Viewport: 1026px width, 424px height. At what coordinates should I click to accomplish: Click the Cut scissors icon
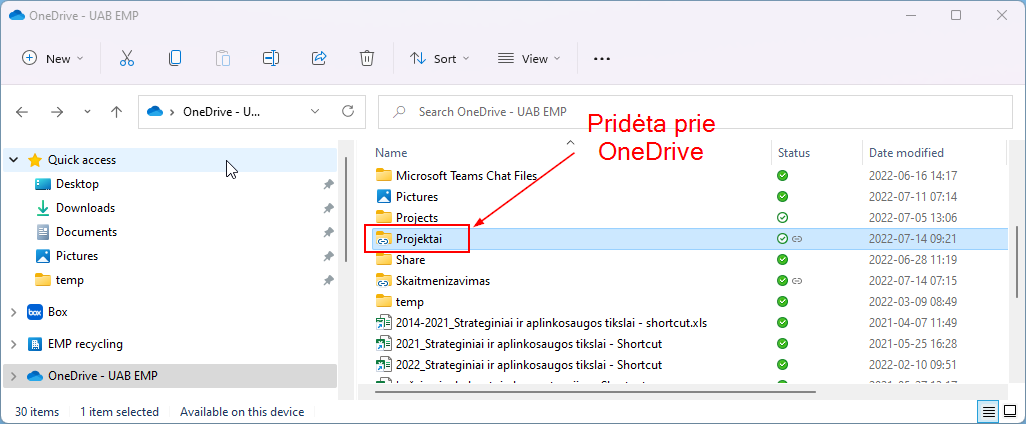[x=127, y=59]
